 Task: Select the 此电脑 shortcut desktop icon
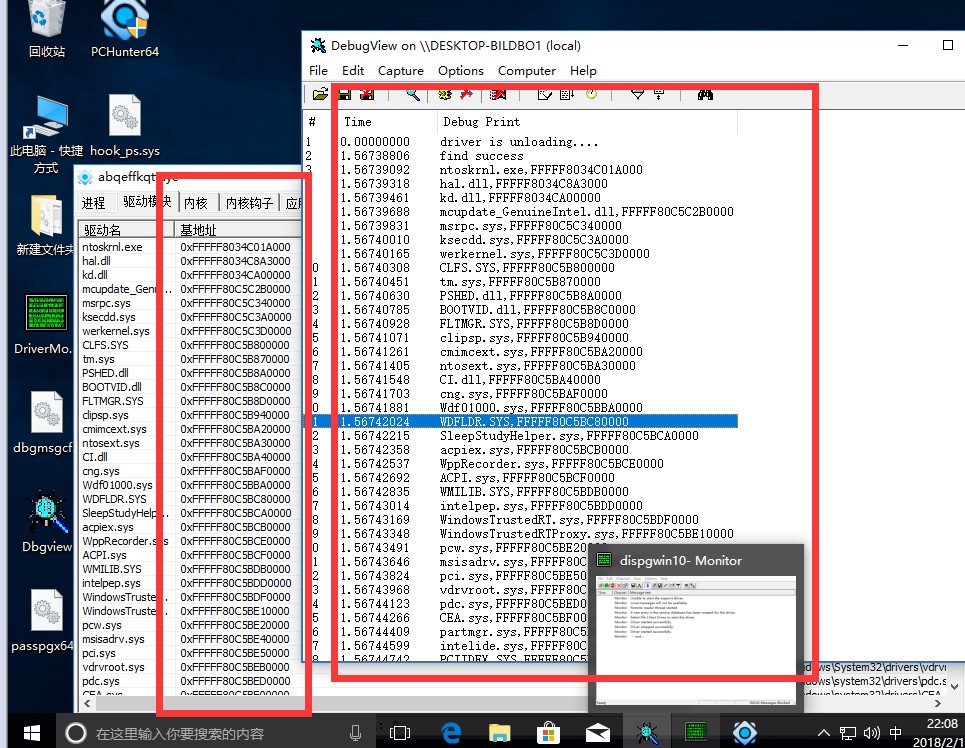coord(46,135)
